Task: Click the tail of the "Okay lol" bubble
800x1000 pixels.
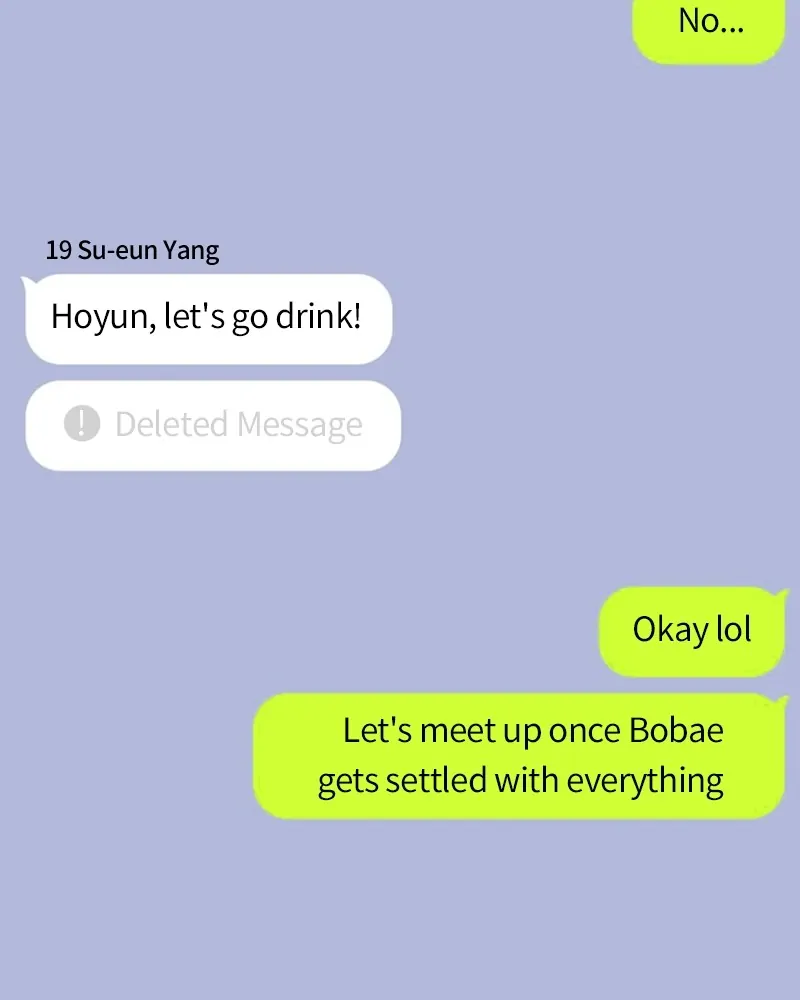Action: click(x=781, y=596)
